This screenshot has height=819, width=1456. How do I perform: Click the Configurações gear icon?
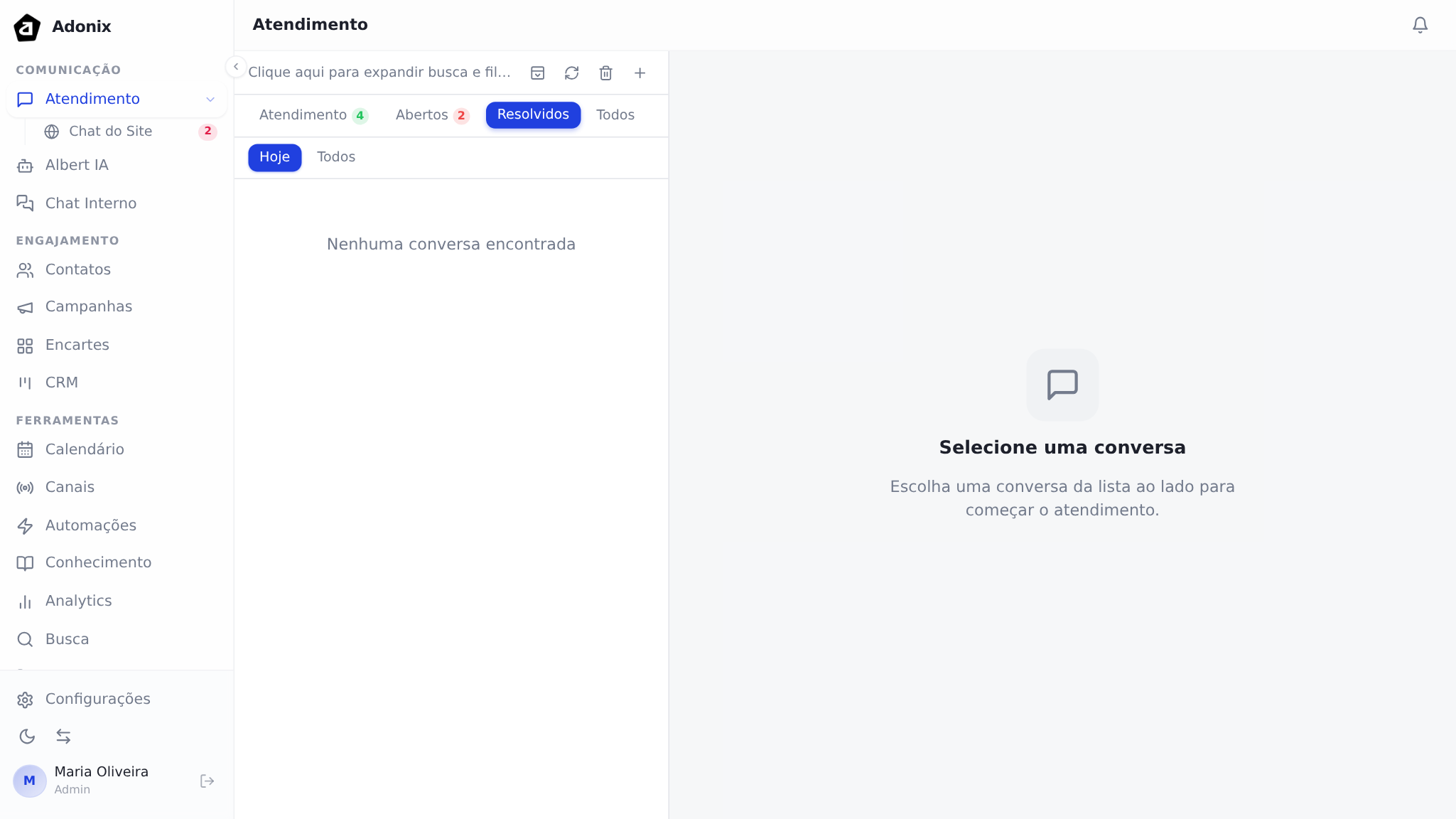pyautogui.click(x=25, y=700)
